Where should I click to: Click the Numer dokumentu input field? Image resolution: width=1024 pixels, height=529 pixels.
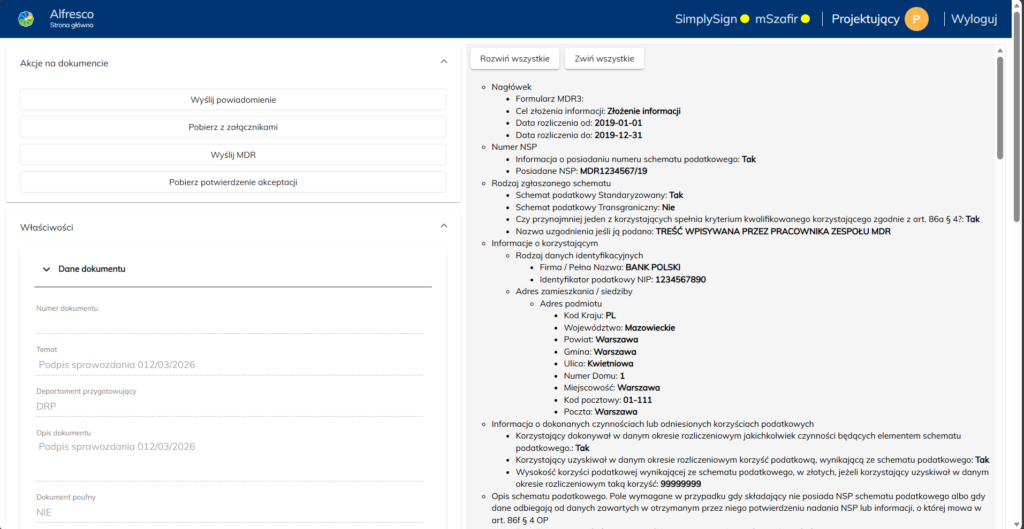(230, 324)
